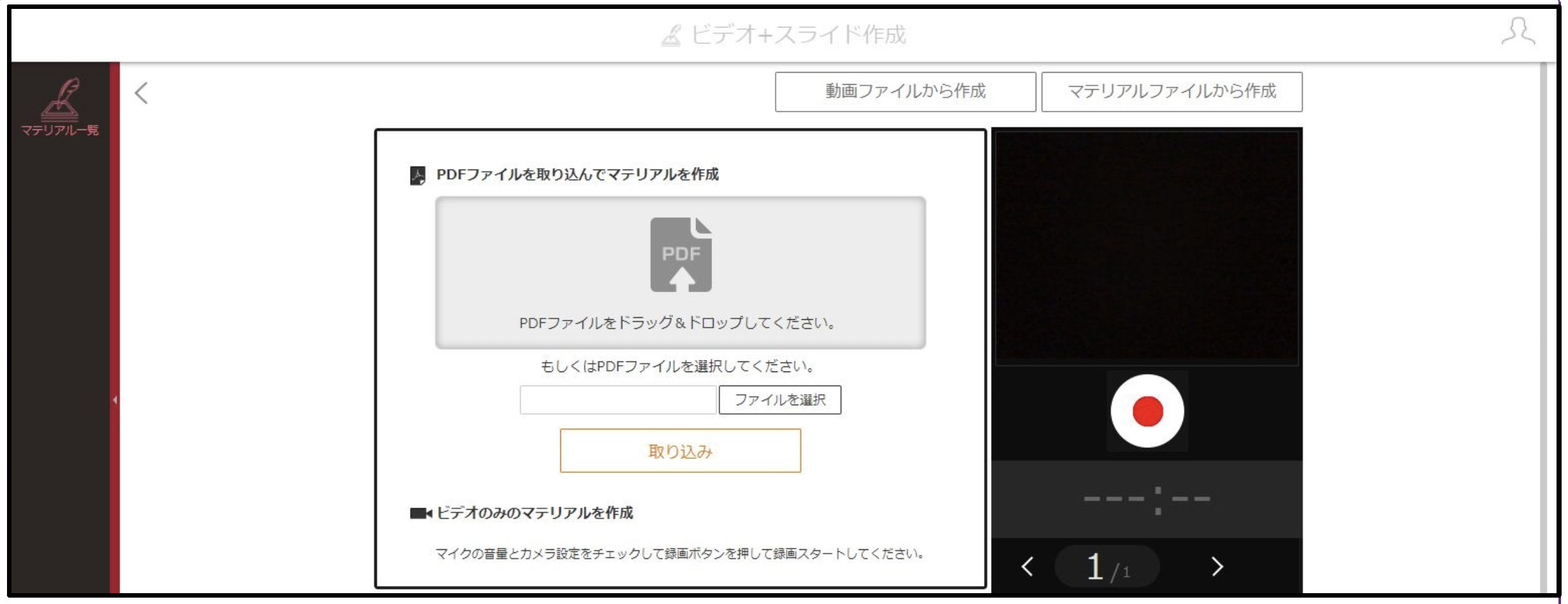1568x604 pixels.
Task: Click the camera preview area
Action: 1147,247
